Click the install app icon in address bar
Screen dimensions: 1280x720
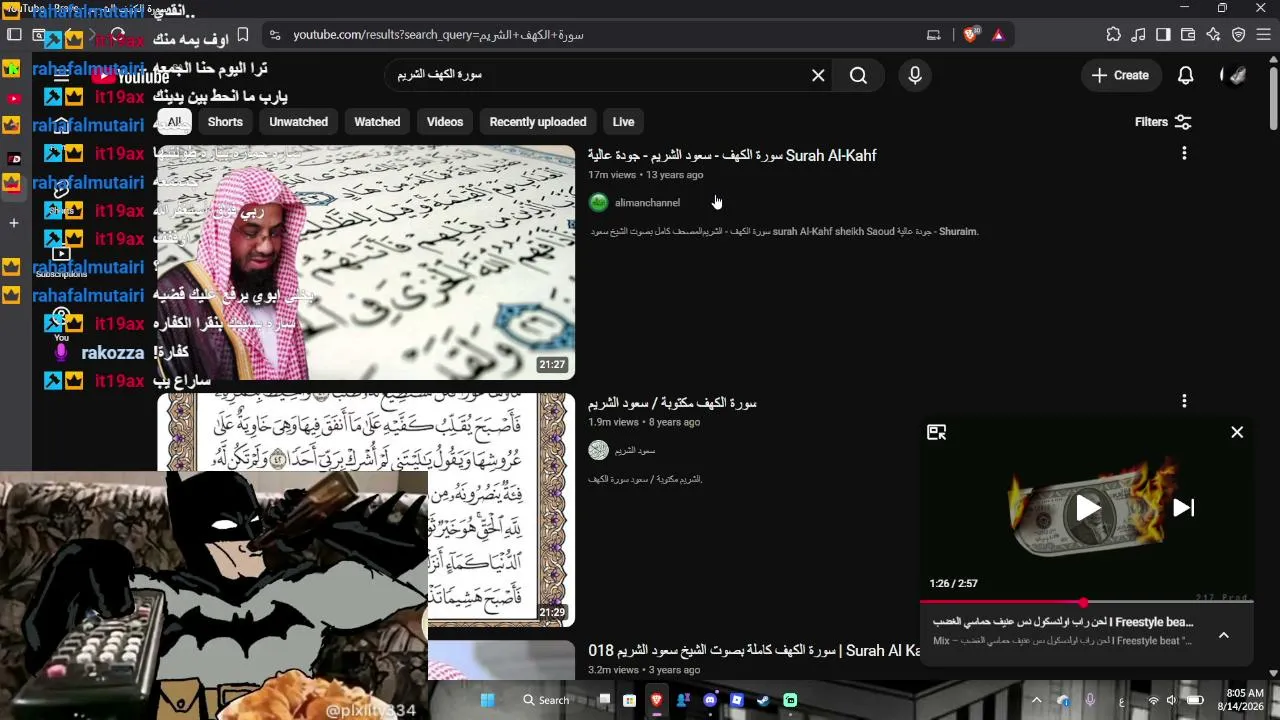pos(934,35)
